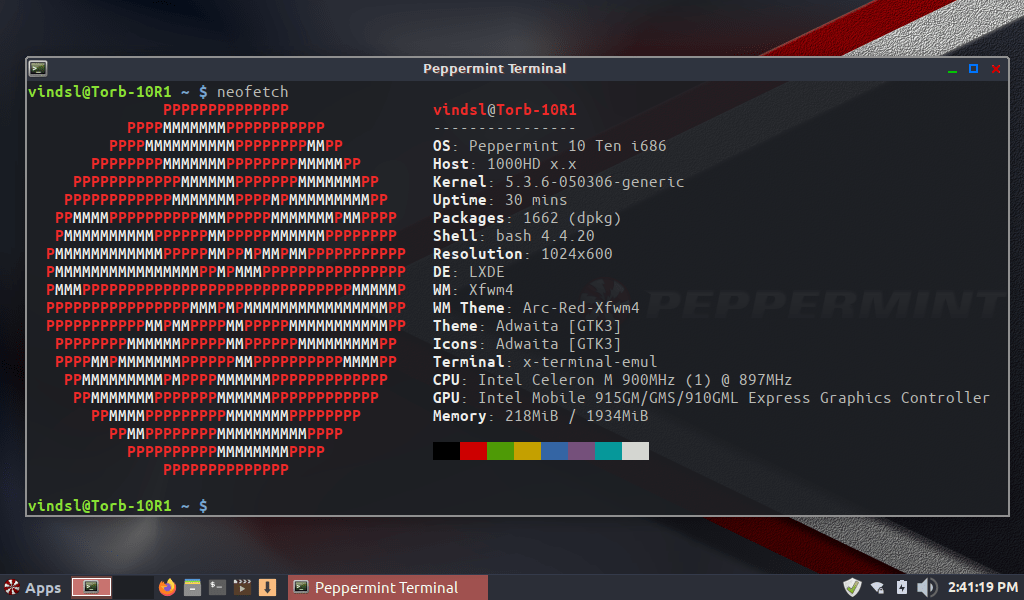Click Theme 'Adwaita [GTK3]' value
This screenshot has width=1024, height=600.
pyautogui.click(x=558, y=326)
